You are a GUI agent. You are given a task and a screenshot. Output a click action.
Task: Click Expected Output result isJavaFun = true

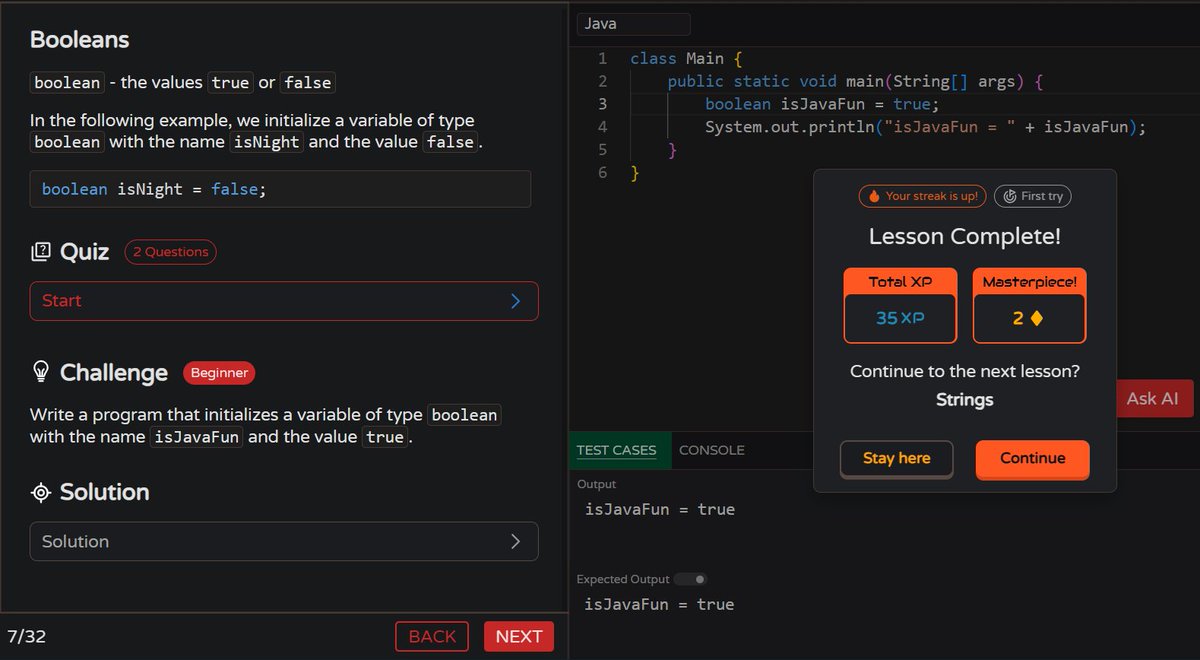[660, 605]
